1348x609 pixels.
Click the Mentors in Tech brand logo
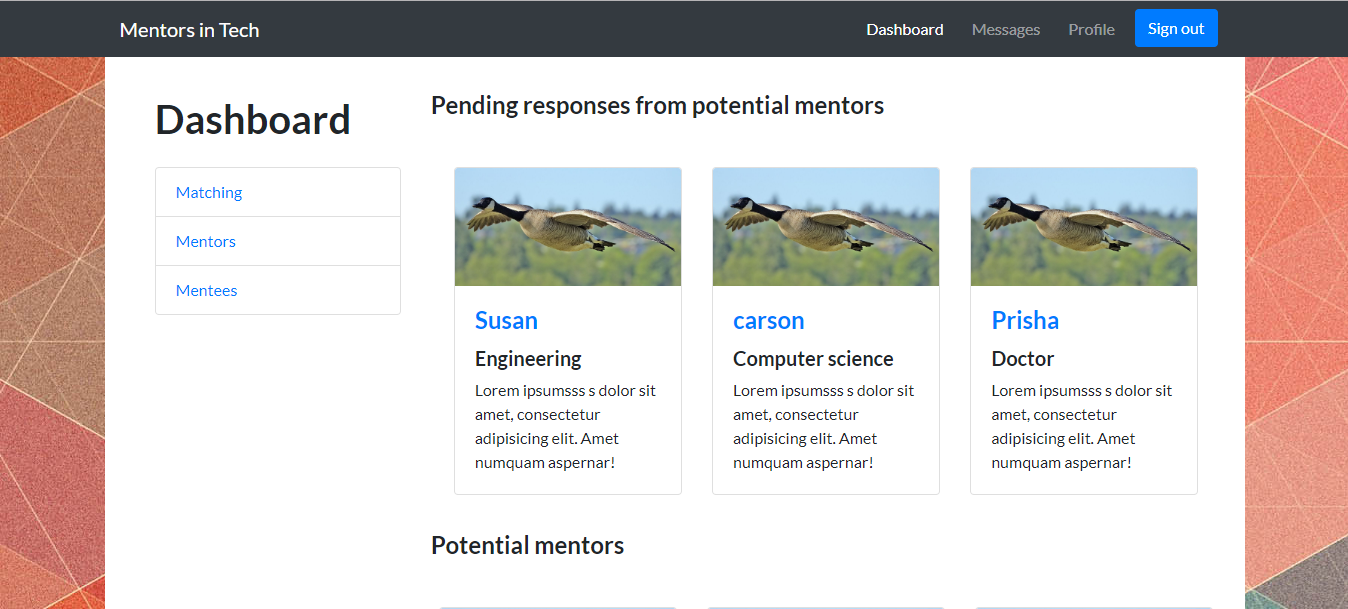189,30
